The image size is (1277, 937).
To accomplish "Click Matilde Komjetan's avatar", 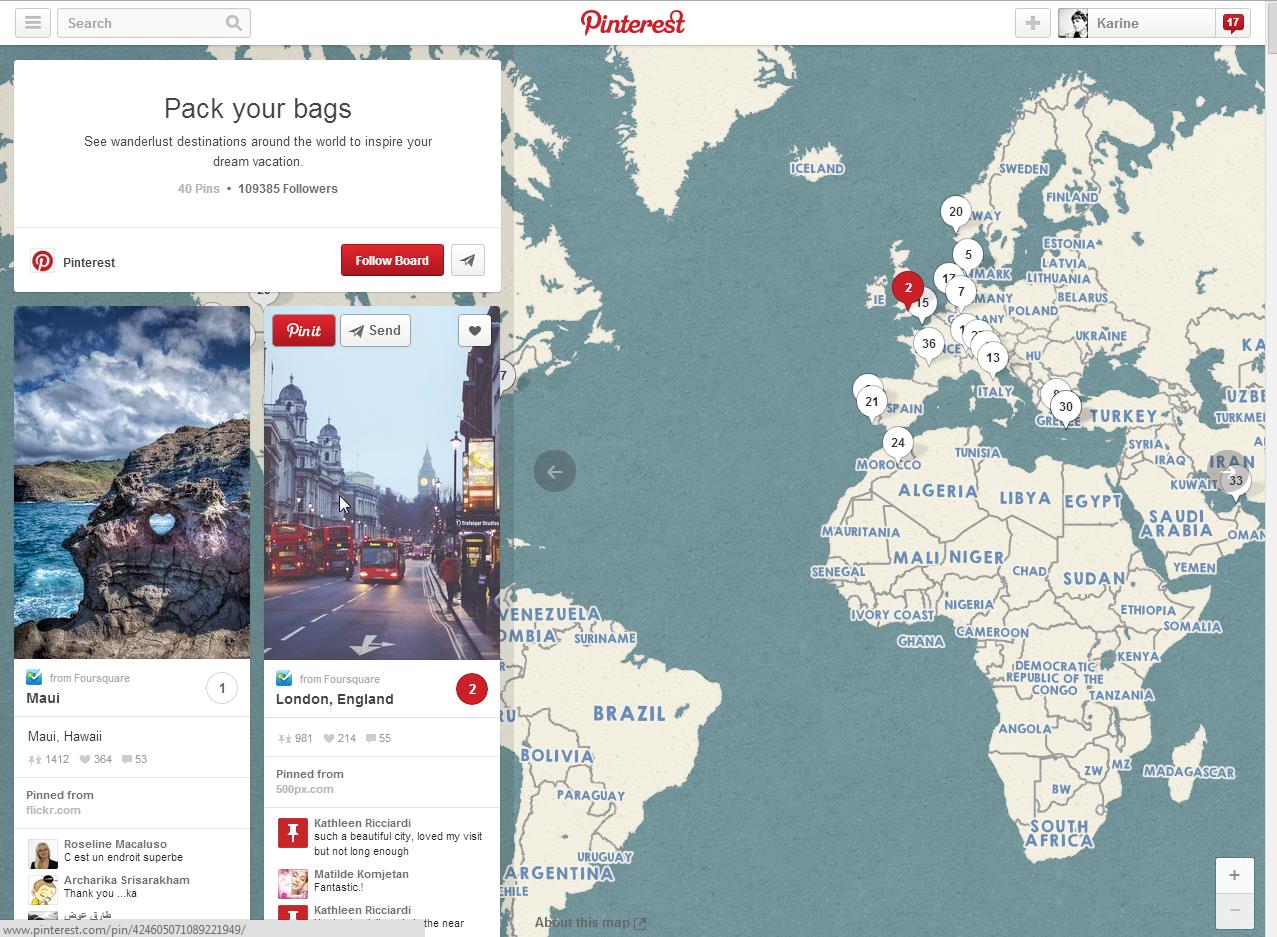I will tap(293, 884).
